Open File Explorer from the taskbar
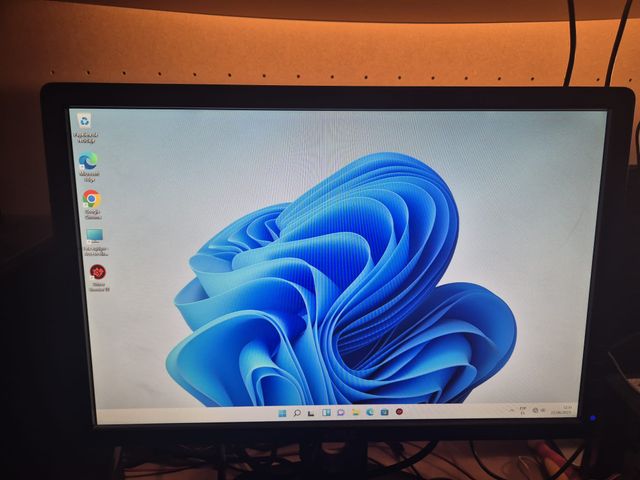The image size is (640, 480). point(356,412)
